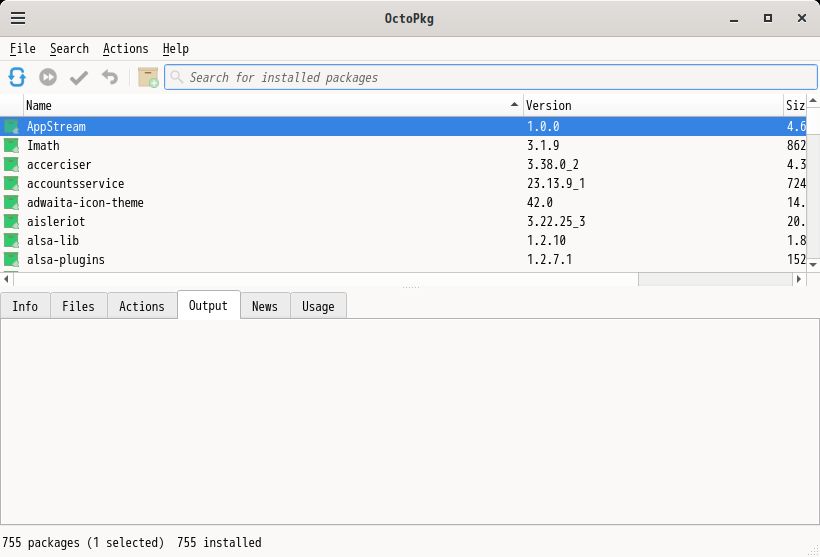The image size is (820, 557).
Task: Sort by the Size column header
Action: click(795, 105)
